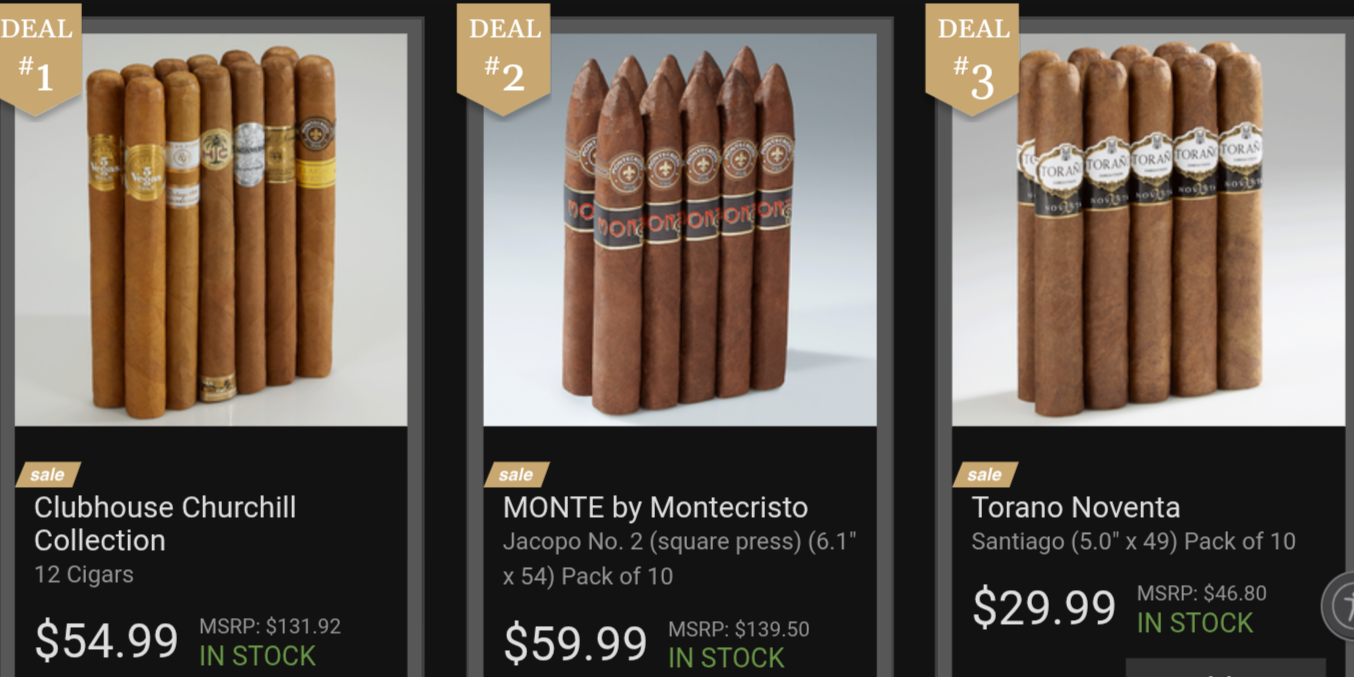Click the $59.99 price of MONTE
This screenshot has width=1354, height=677.
[x=575, y=643]
